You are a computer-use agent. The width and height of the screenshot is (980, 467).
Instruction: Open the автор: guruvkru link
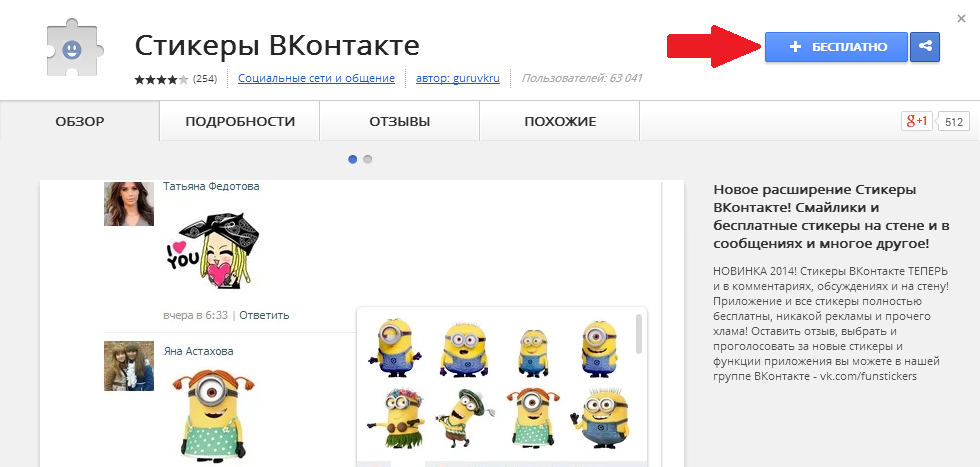(x=458, y=79)
